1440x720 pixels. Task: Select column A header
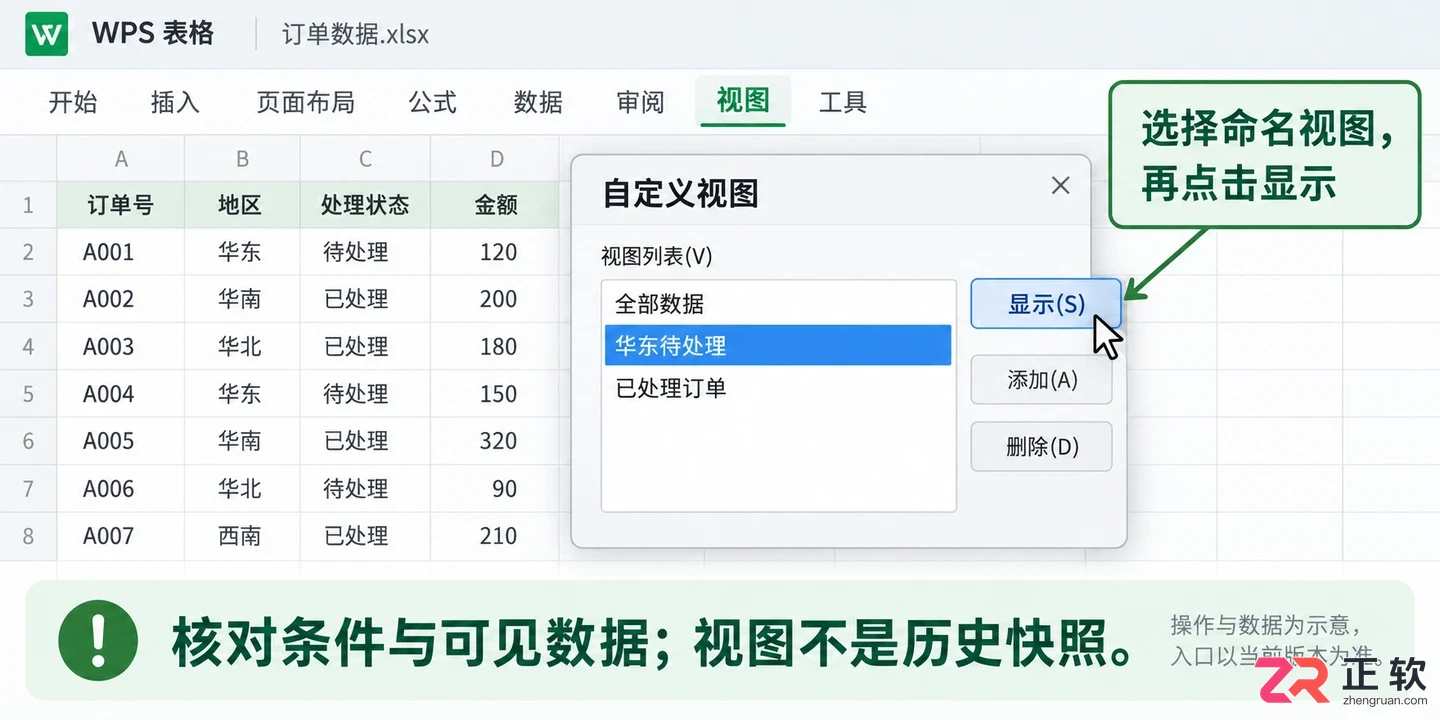[x=121, y=158]
